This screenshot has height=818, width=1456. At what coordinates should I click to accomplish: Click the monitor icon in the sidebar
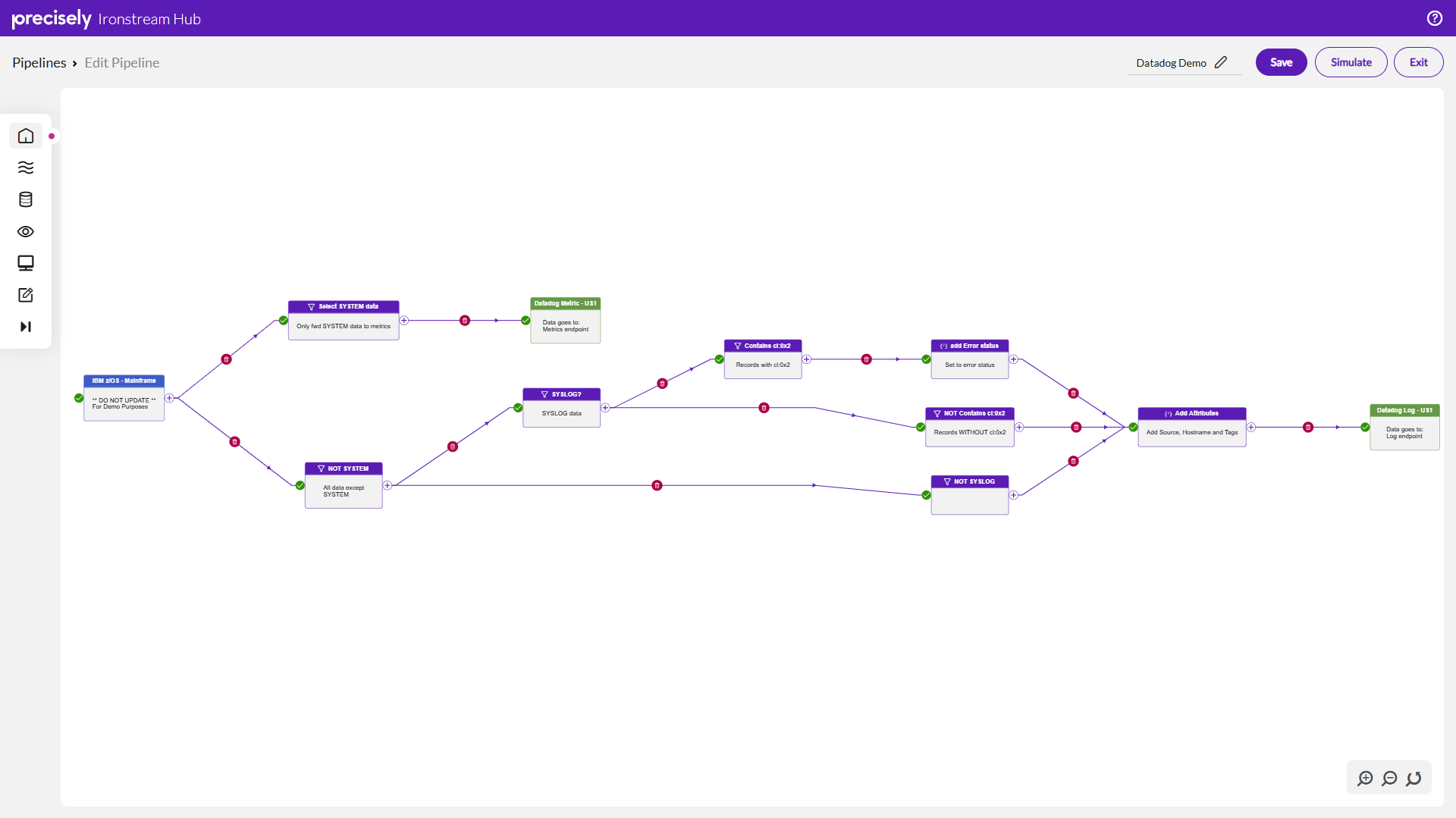(26, 263)
